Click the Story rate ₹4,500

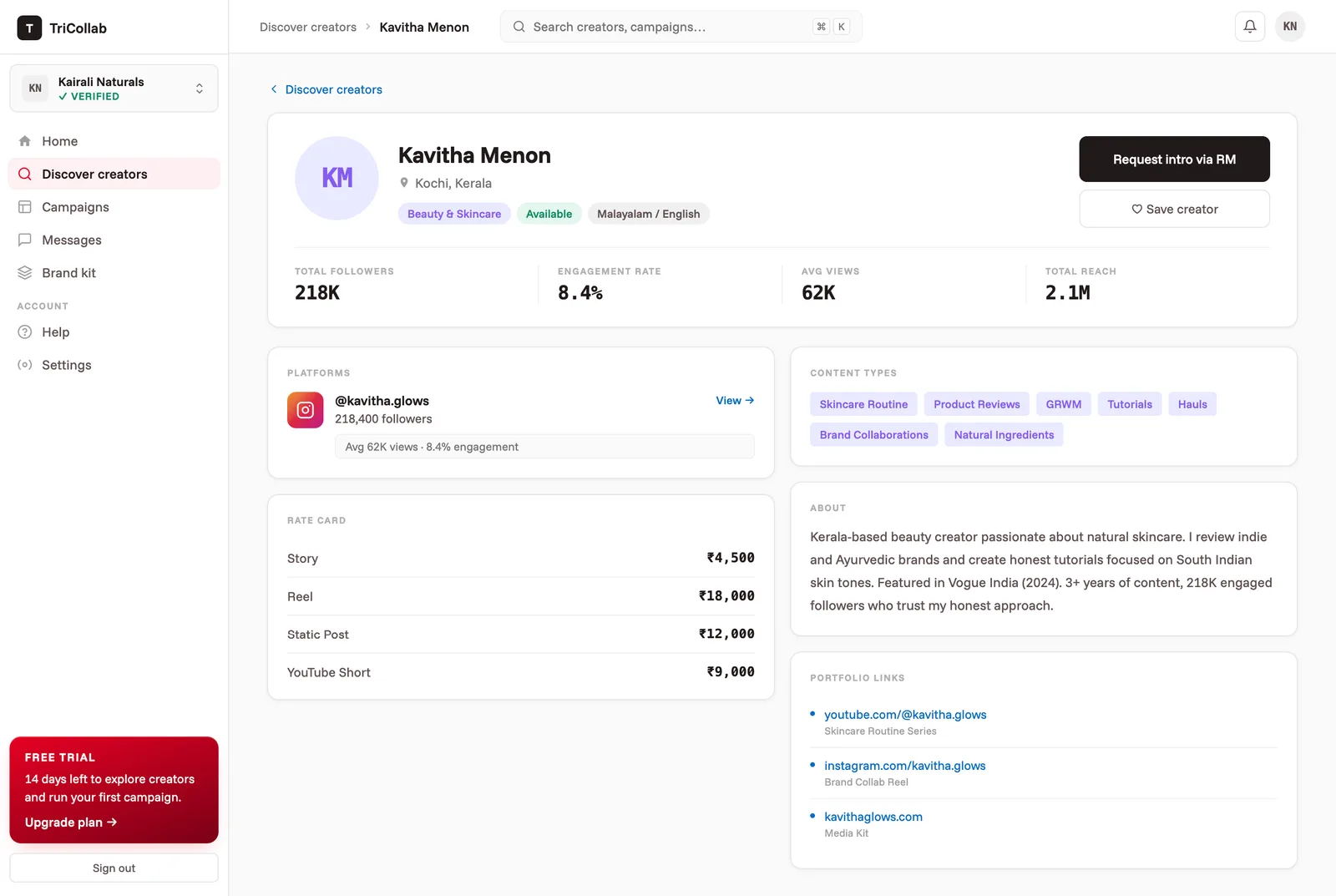pyautogui.click(x=731, y=558)
